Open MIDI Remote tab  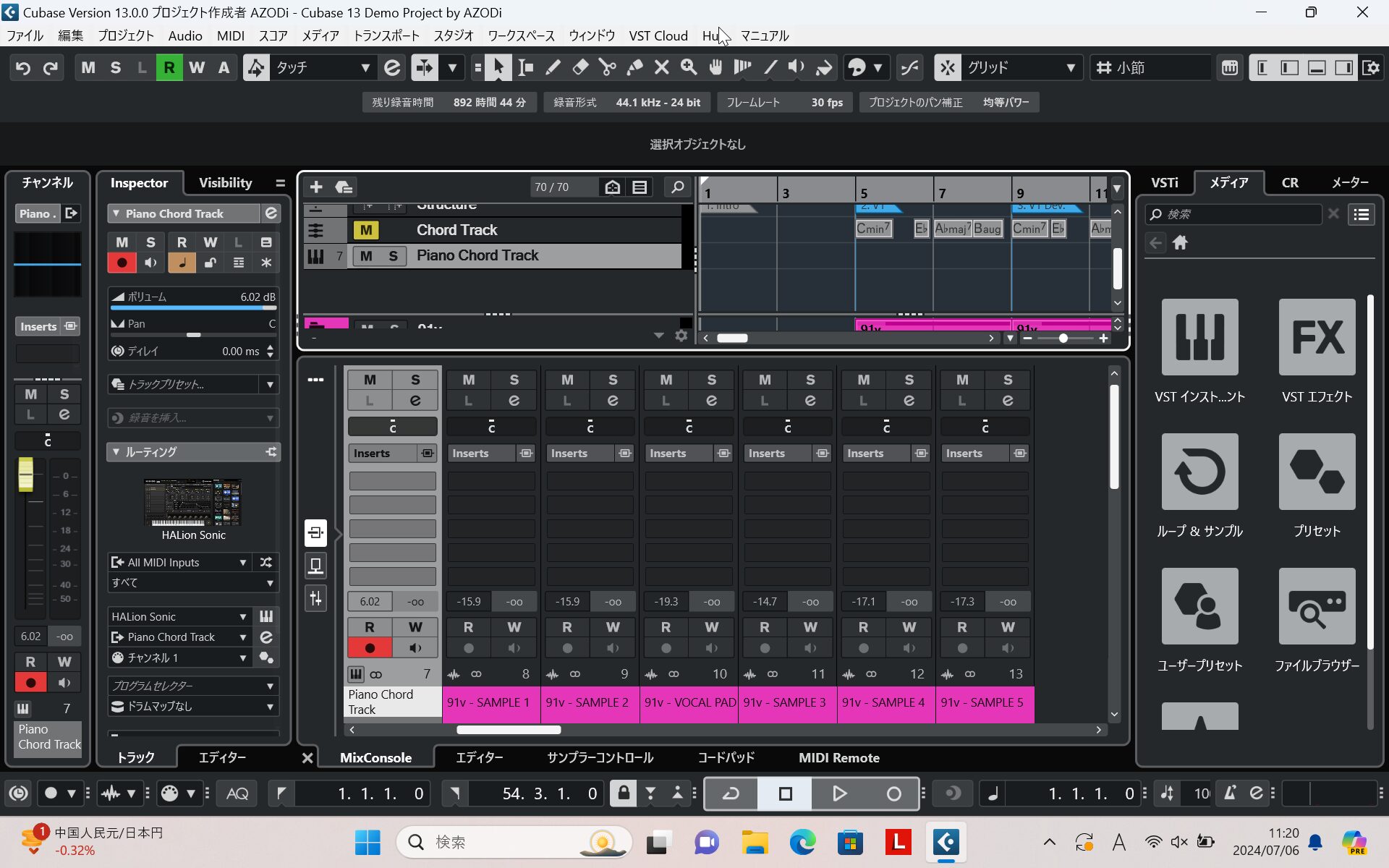tap(839, 758)
